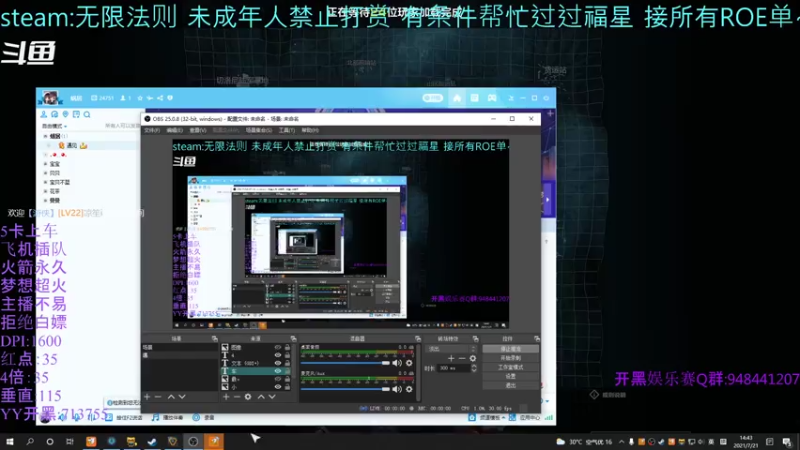Screen dimensions: 800x450
Task: Open the scene transition type dropdown
Action: [x=452, y=349]
